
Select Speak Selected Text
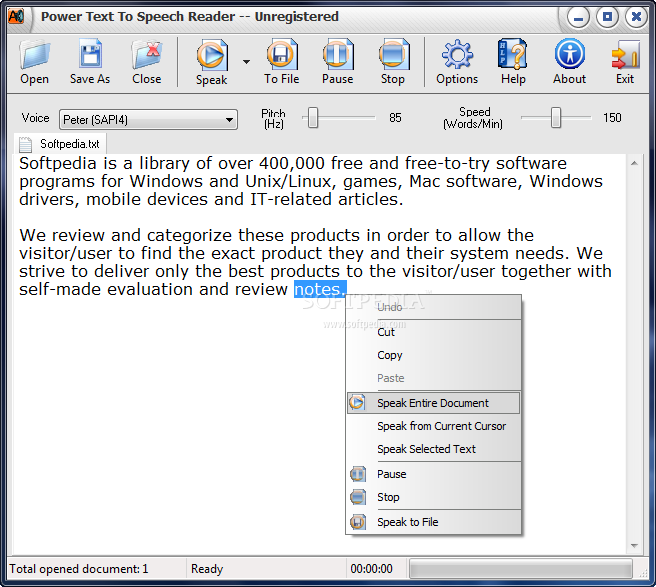click(433, 449)
